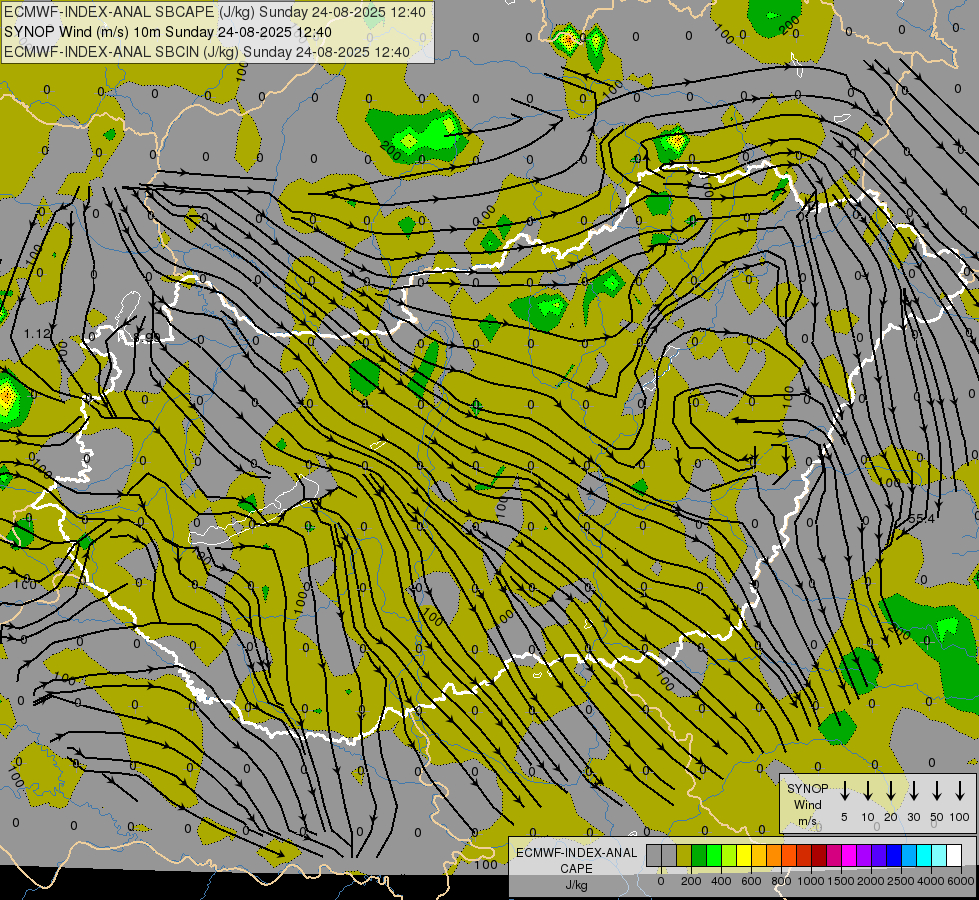The width and height of the screenshot is (979, 900).
Task: Click the 400 tick label on CAPE scale
Action: point(721,881)
